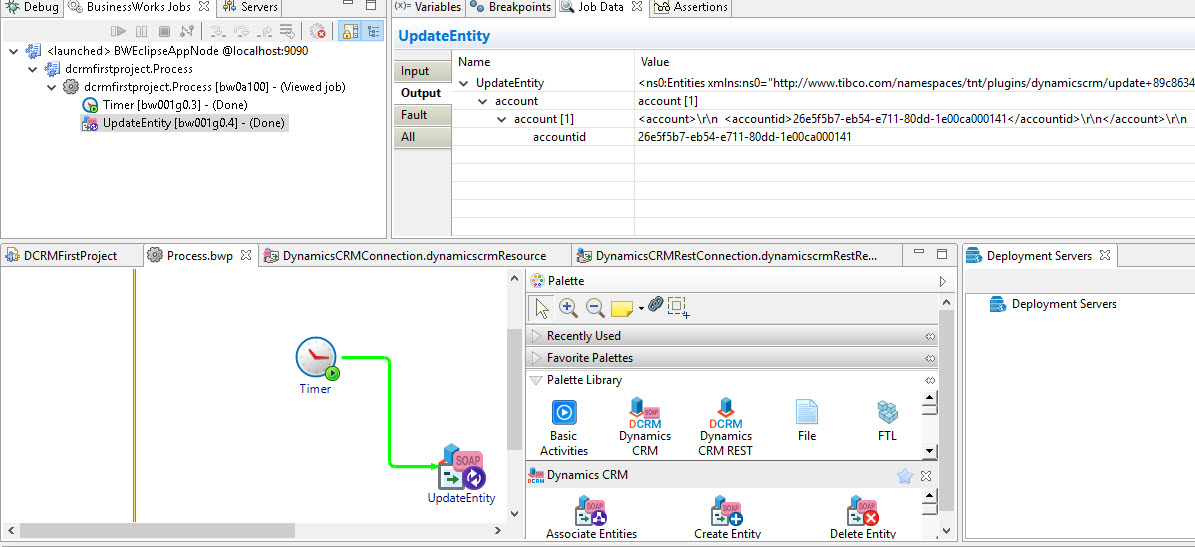The height and width of the screenshot is (547, 1195).
Task: Collapse the Viewed job process node
Action: (51, 87)
